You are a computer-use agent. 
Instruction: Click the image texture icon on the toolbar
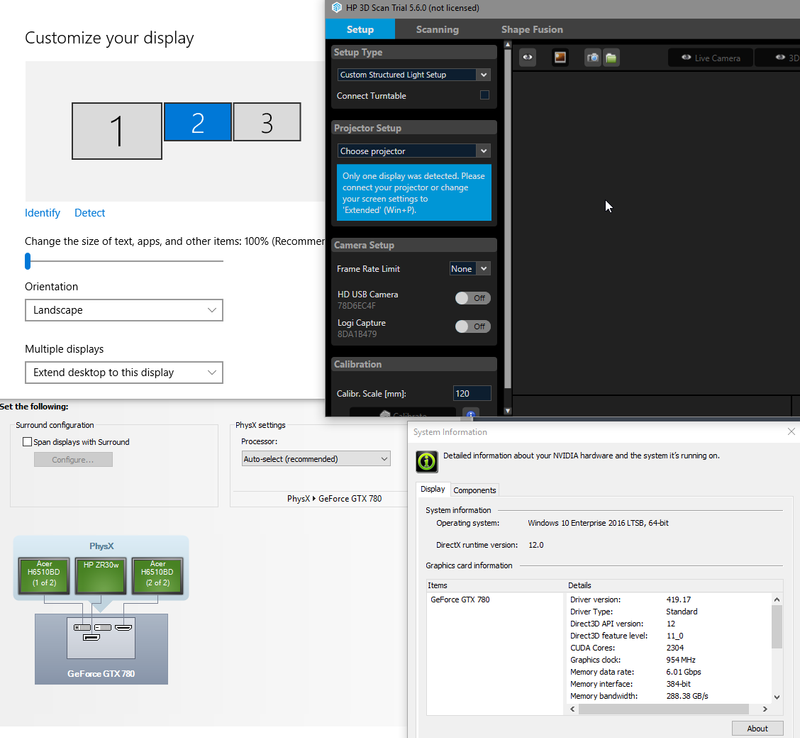(561, 58)
